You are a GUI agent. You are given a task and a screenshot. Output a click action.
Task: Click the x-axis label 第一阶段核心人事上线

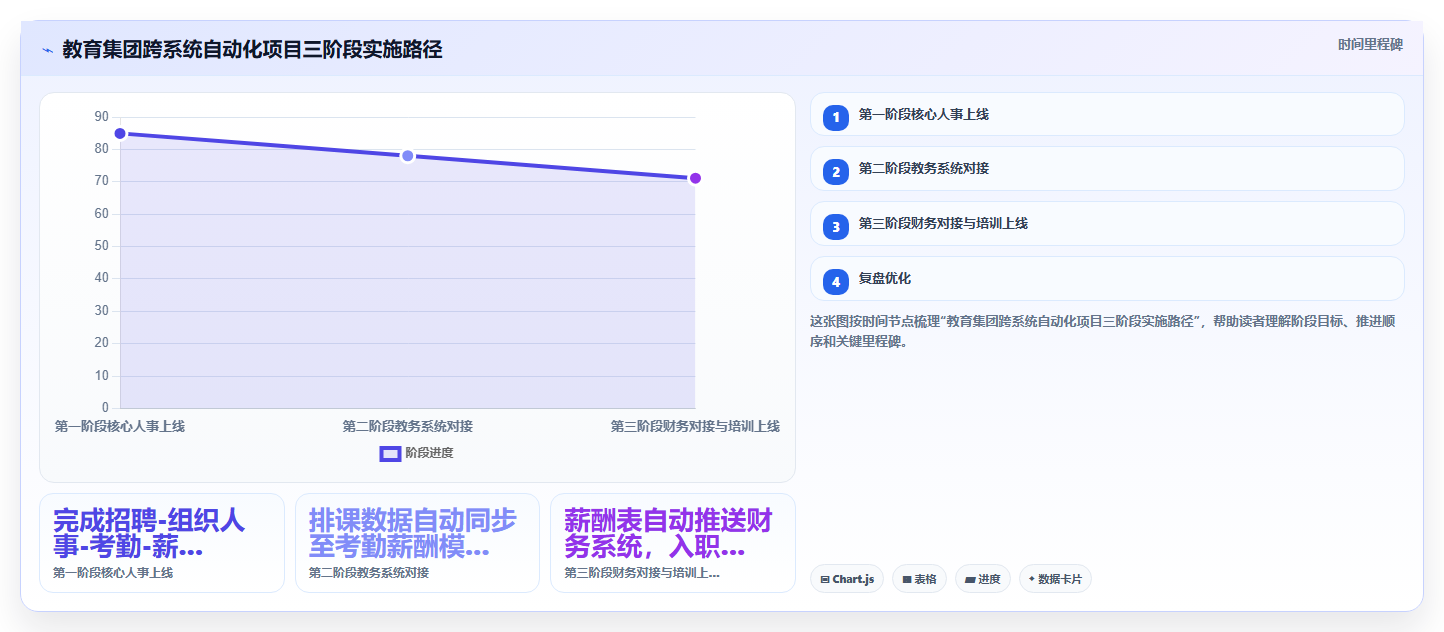click(120, 426)
